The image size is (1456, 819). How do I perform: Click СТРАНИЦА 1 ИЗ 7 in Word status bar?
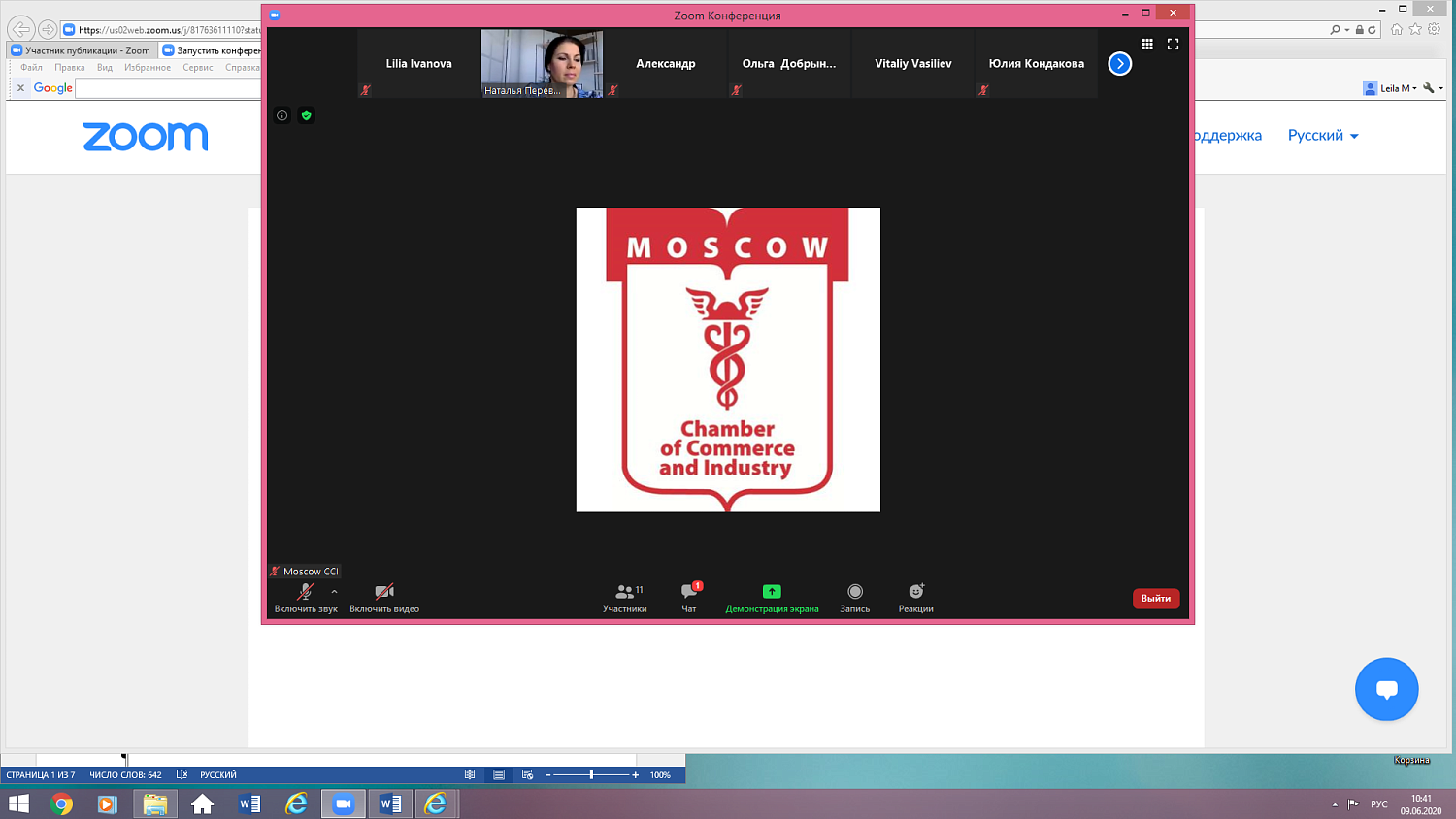41,775
